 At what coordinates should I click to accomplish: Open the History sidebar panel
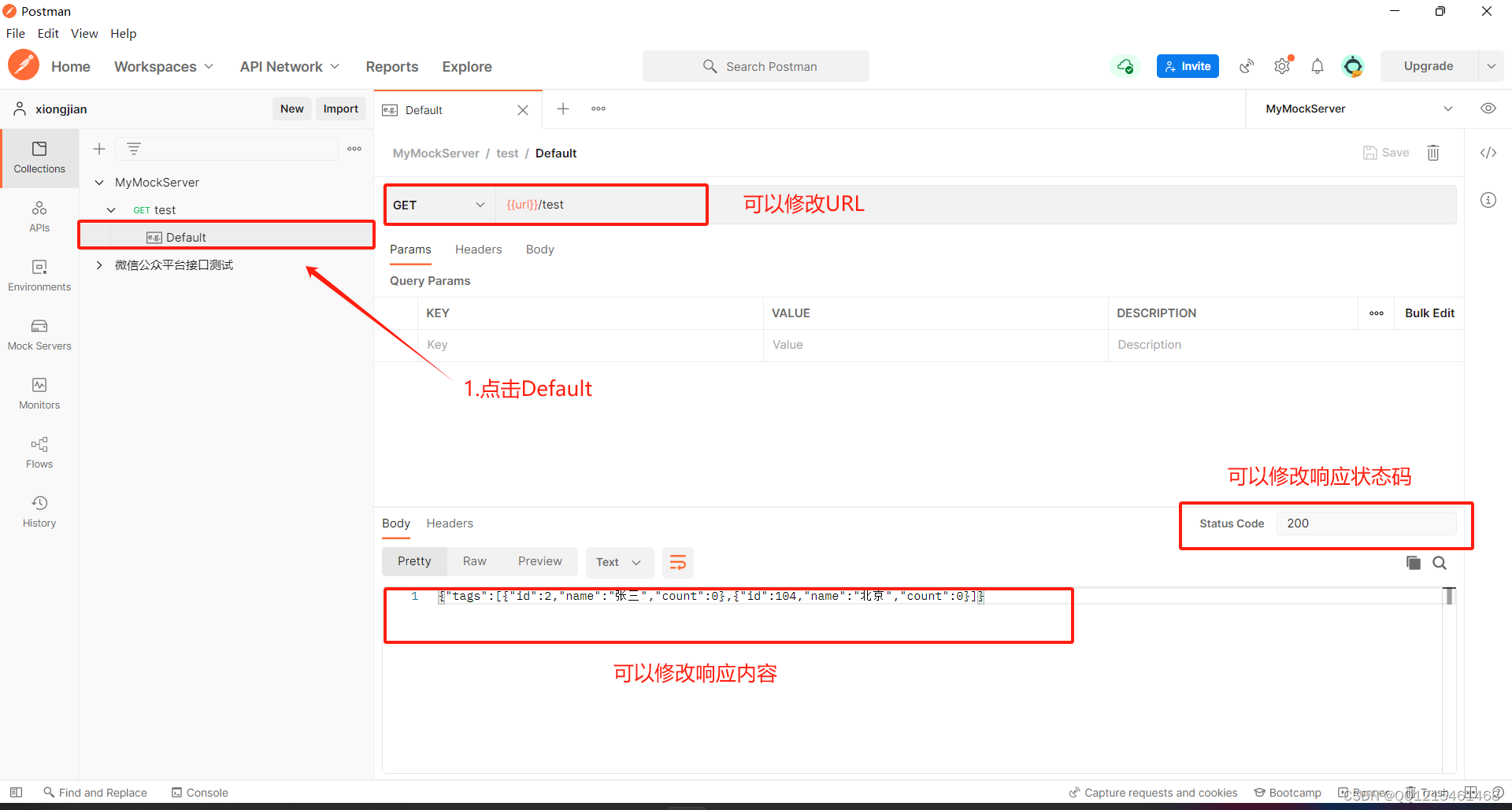[39, 512]
